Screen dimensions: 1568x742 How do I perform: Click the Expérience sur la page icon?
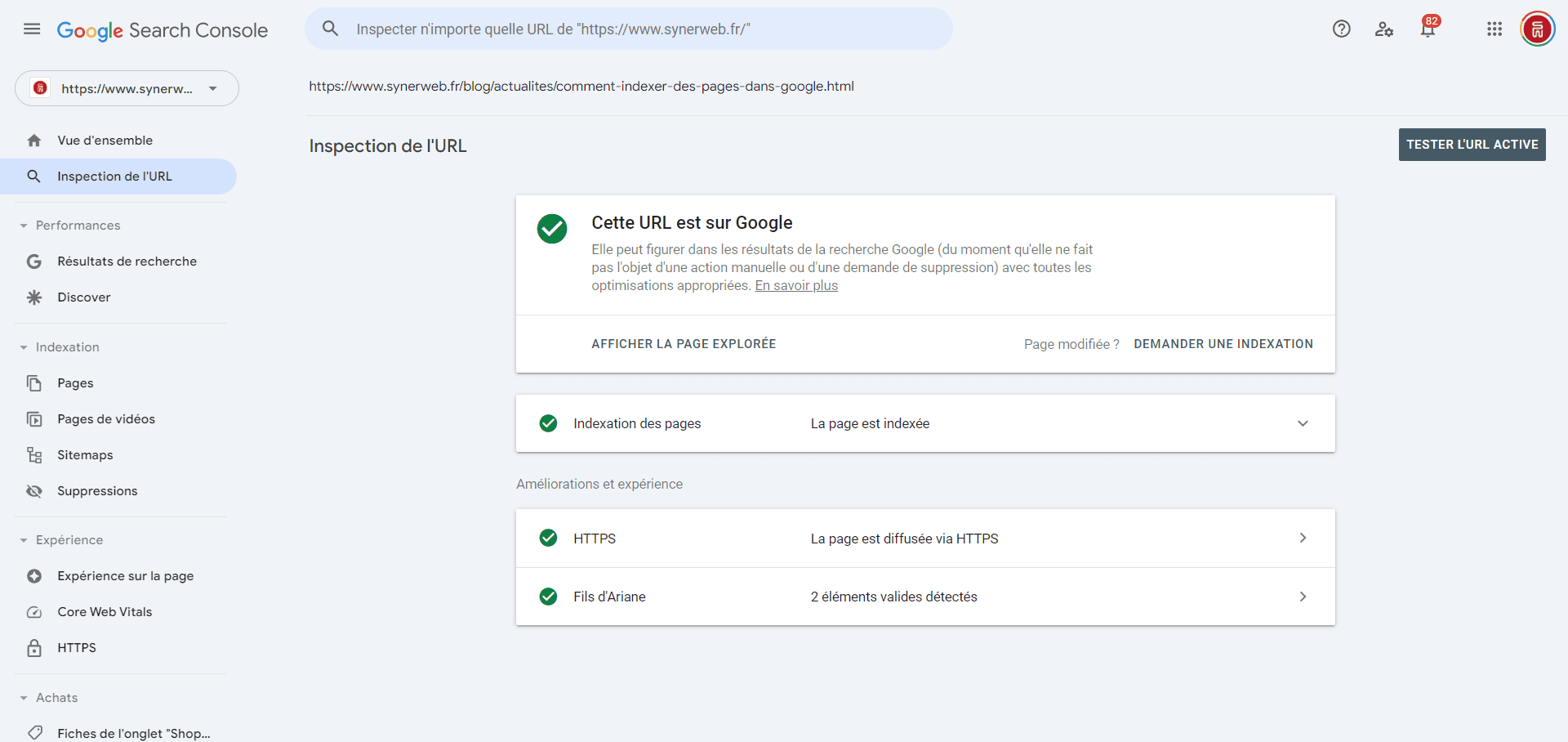(34, 576)
